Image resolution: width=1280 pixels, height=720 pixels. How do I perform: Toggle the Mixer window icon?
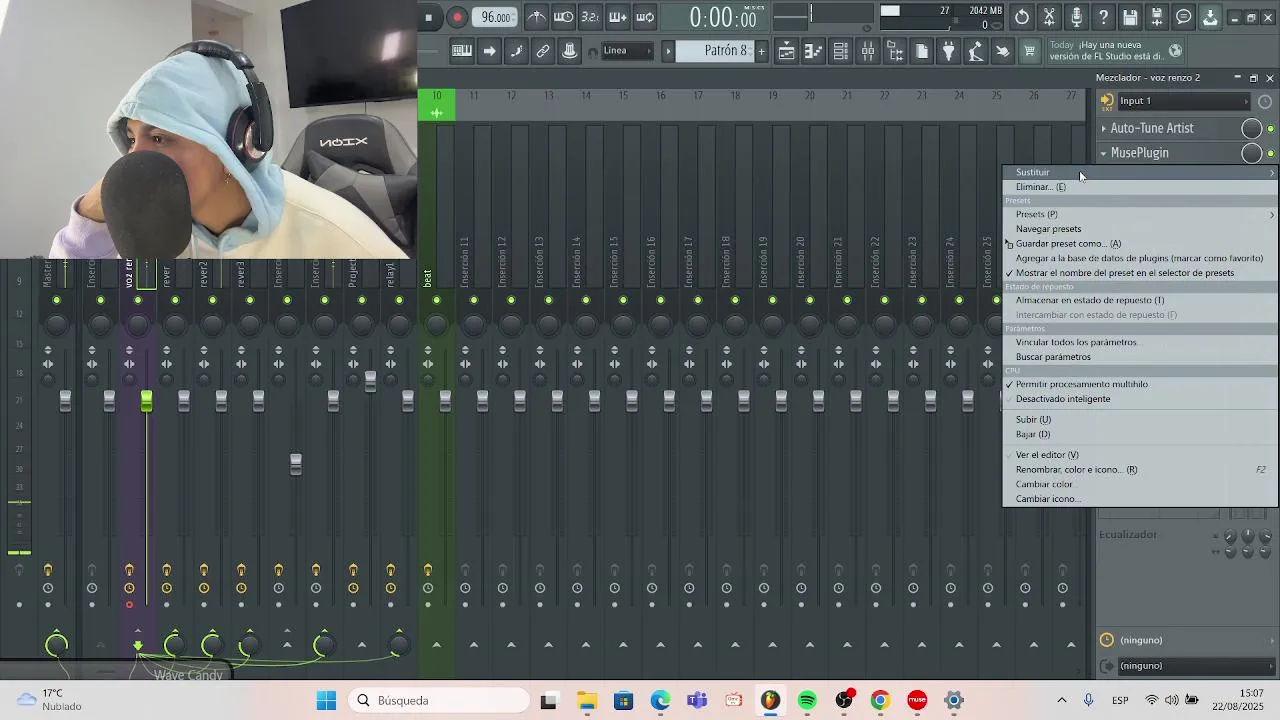[x=868, y=51]
